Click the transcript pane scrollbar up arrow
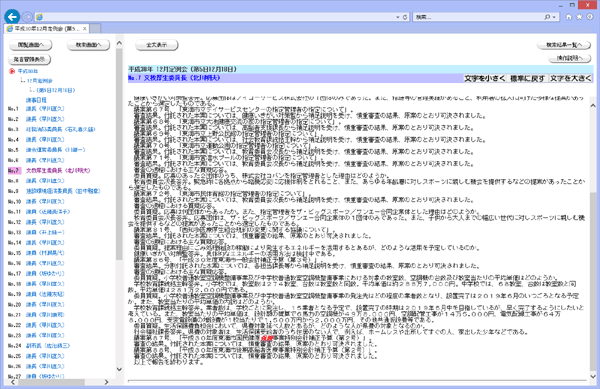 (x=593, y=106)
